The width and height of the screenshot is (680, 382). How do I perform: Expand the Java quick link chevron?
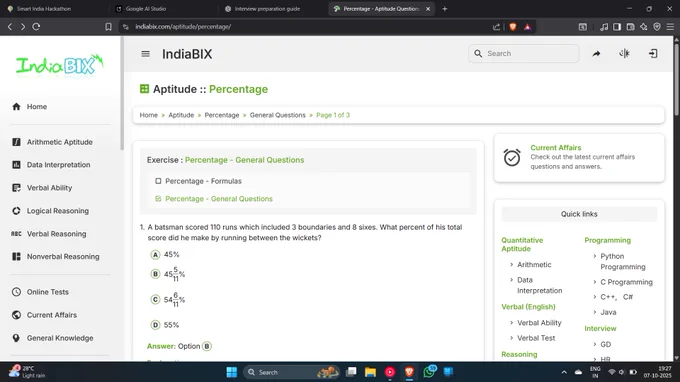(595, 312)
